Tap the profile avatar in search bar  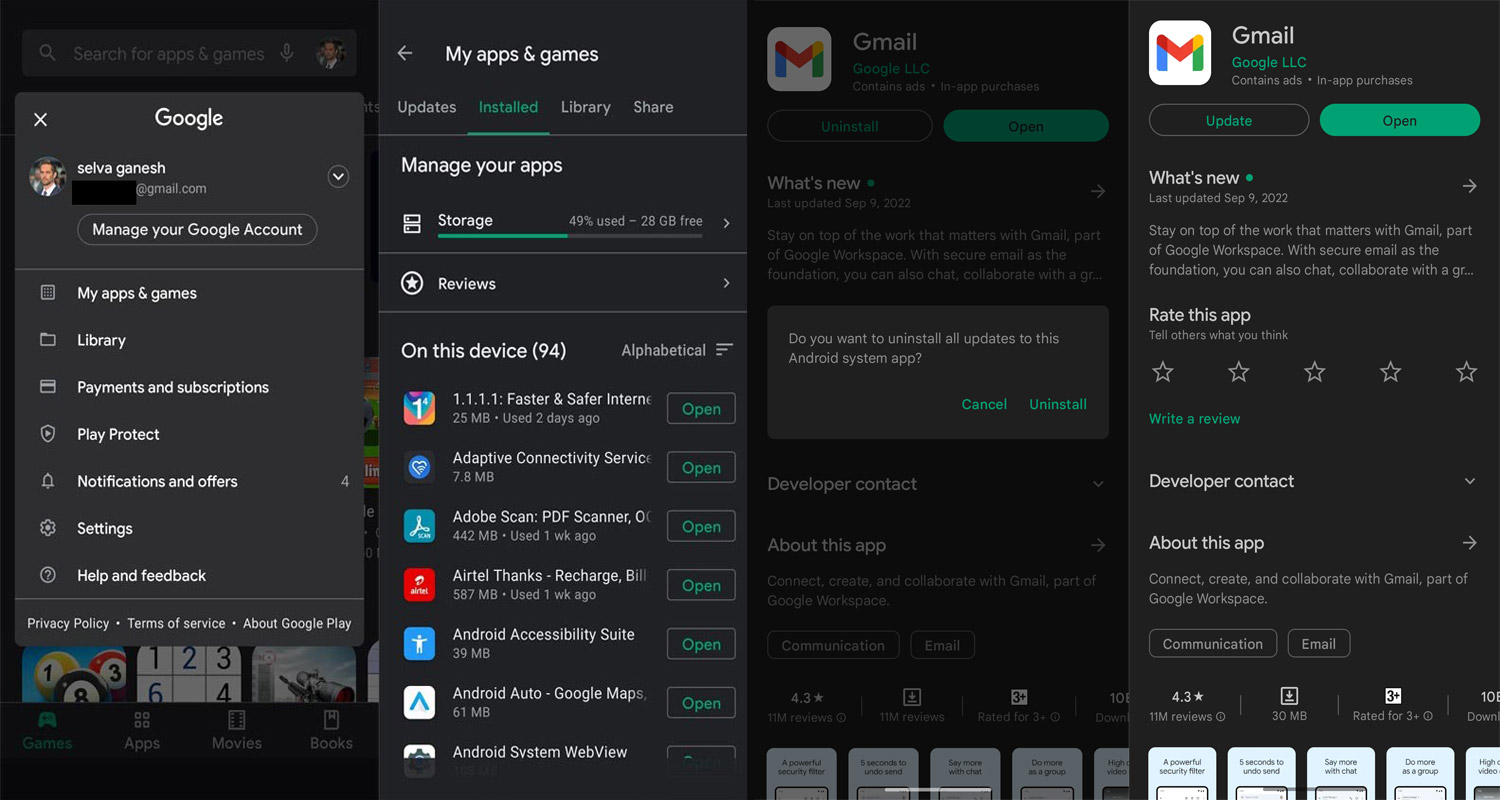tap(331, 53)
